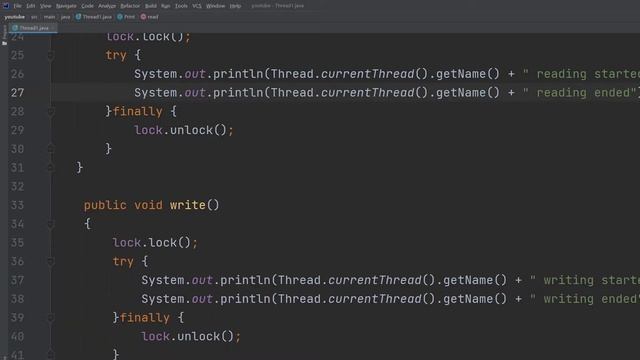Click the finally keyword on line 39

[145, 318]
